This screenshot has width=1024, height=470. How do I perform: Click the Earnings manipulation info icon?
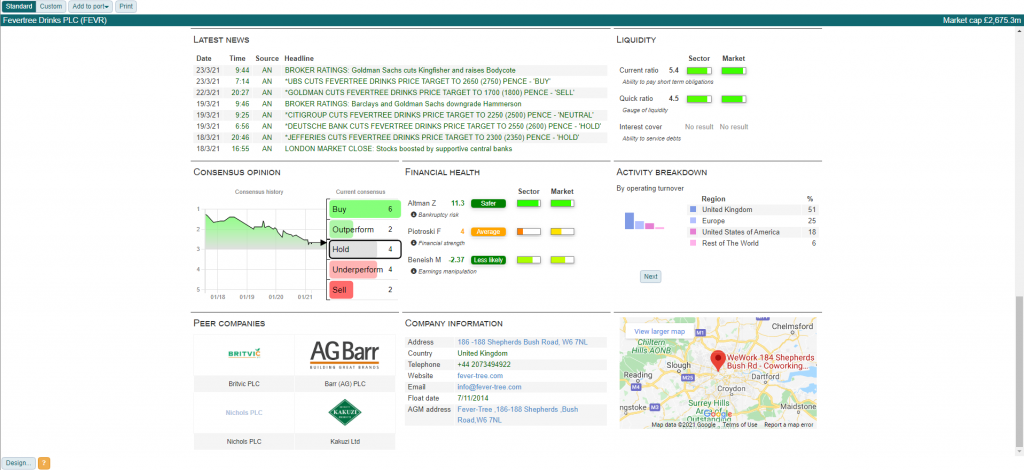tap(413, 271)
